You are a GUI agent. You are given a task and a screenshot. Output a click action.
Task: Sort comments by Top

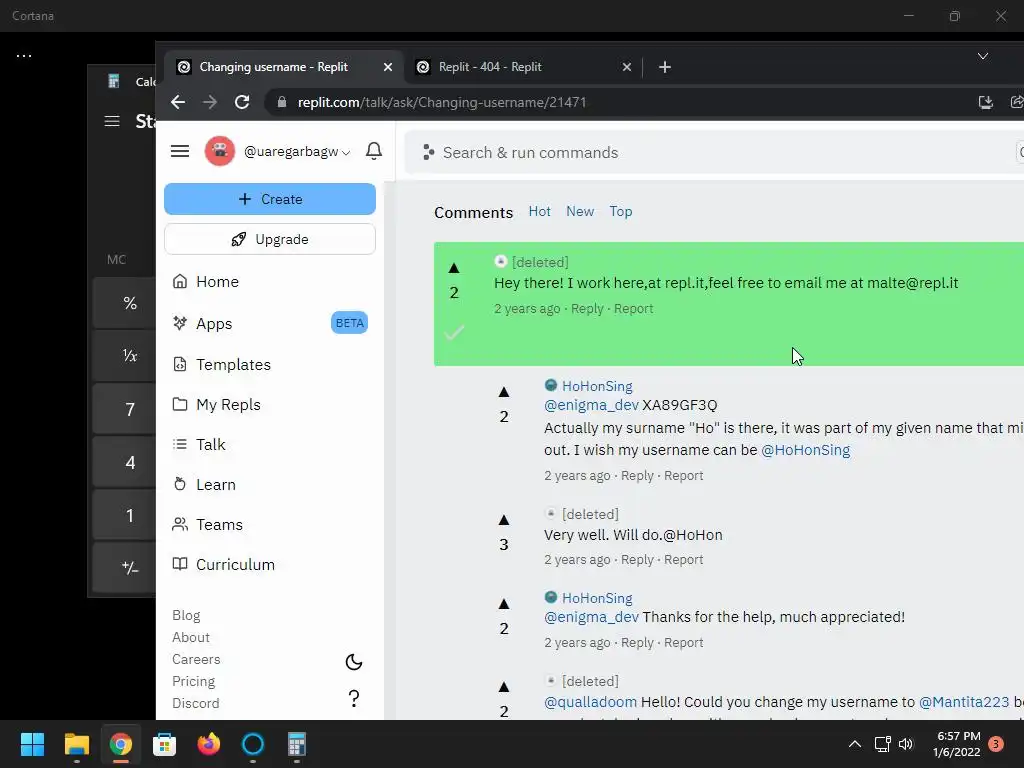click(620, 211)
